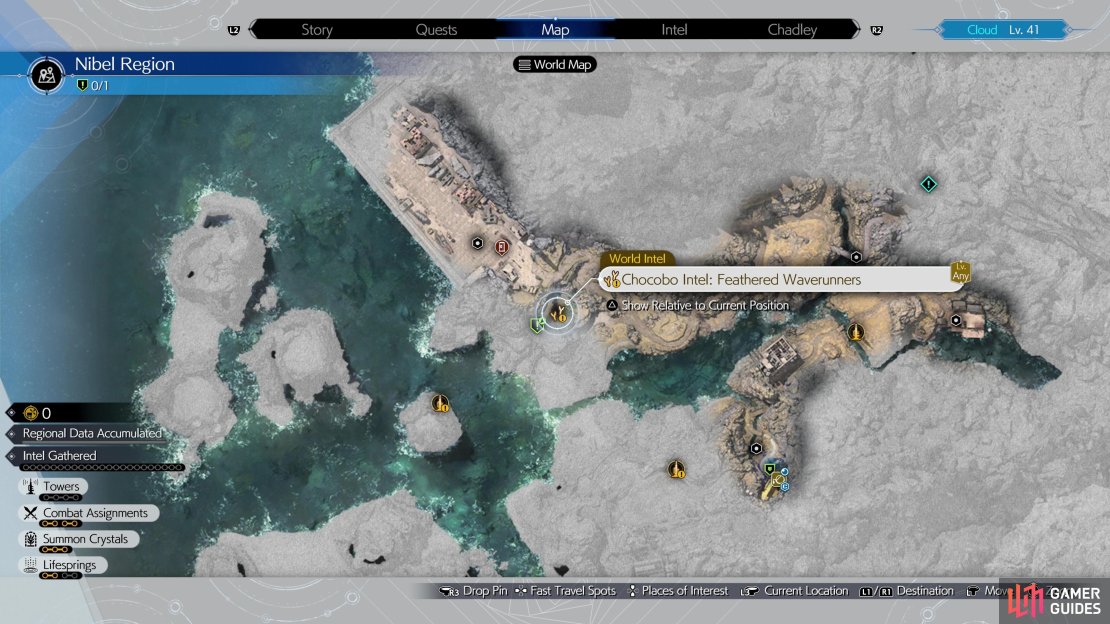This screenshot has height=624, width=1110.
Task: Click the Lv. Any level tag
Action: pyautogui.click(x=960, y=272)
